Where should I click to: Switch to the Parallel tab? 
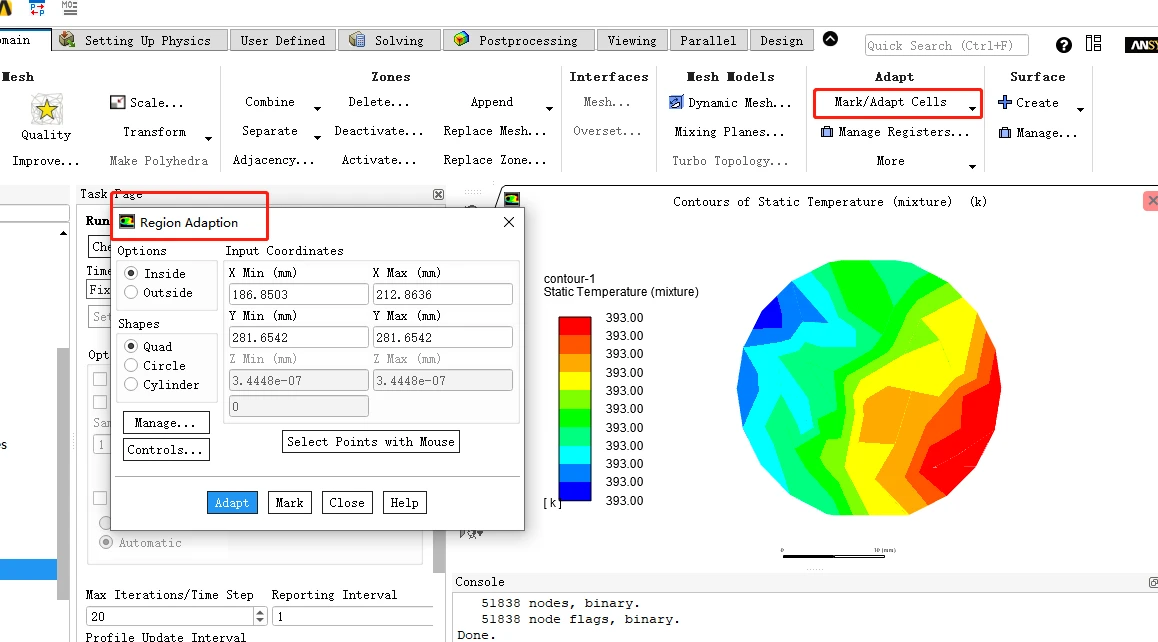[x=708, y=41]
